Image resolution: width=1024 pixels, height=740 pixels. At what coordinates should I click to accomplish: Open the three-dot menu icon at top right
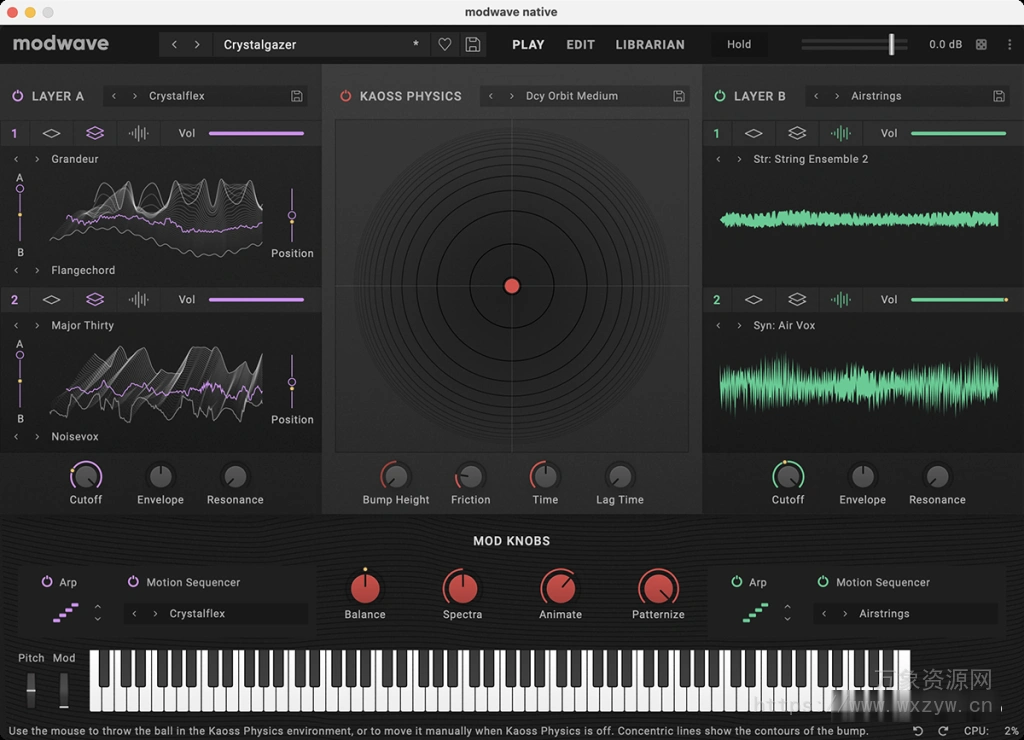[1011, 44]
